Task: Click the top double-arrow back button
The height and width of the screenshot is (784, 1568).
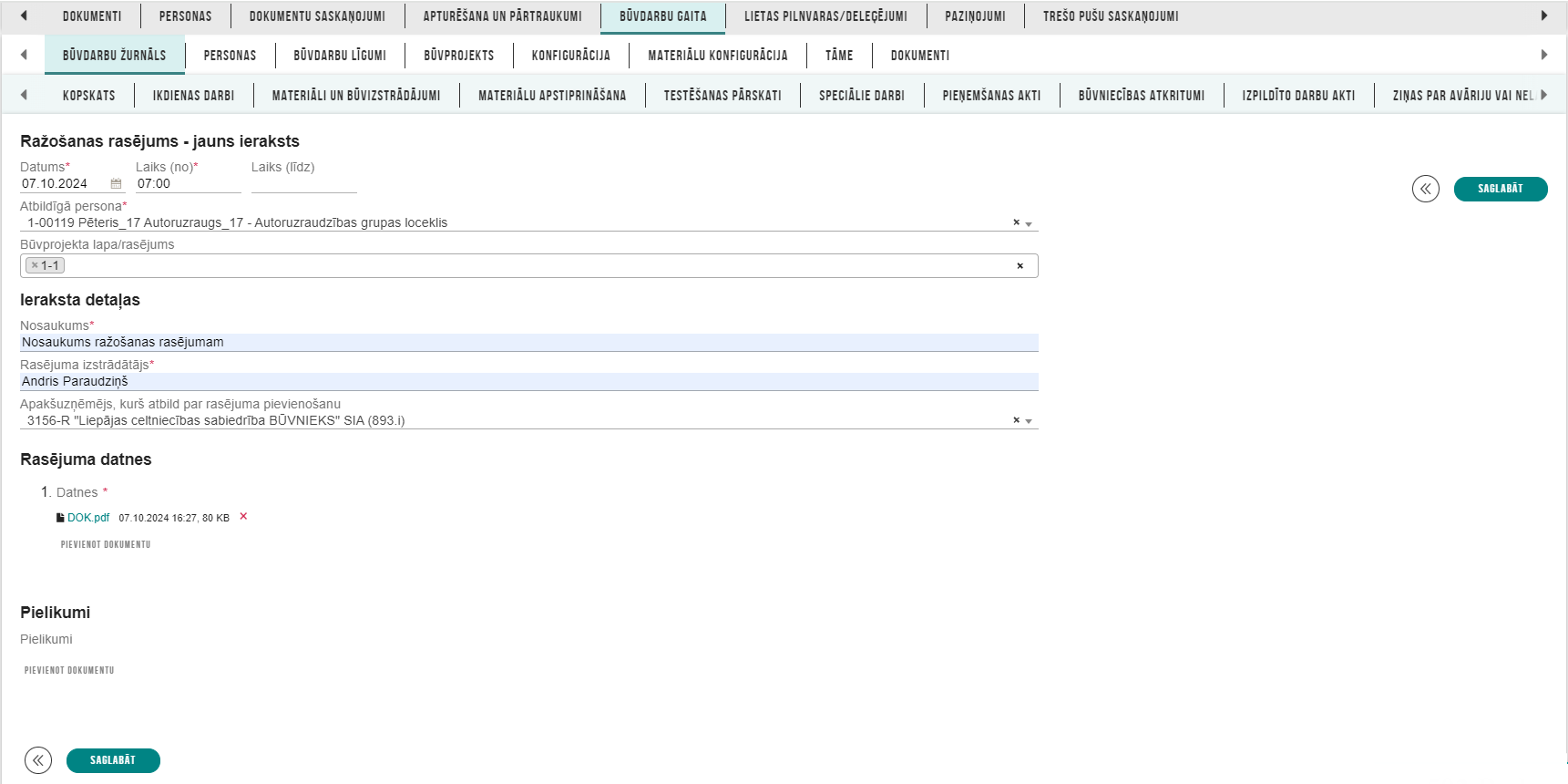Action: (x=1425, y=189)
